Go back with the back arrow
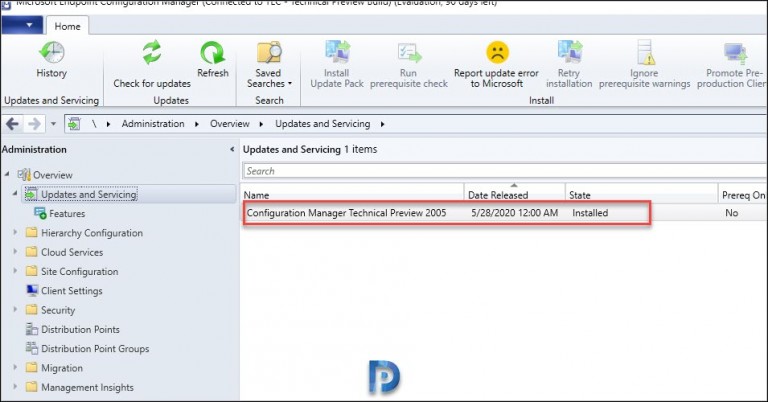This screenshot has width=768, height=402. tap(12, 124)
